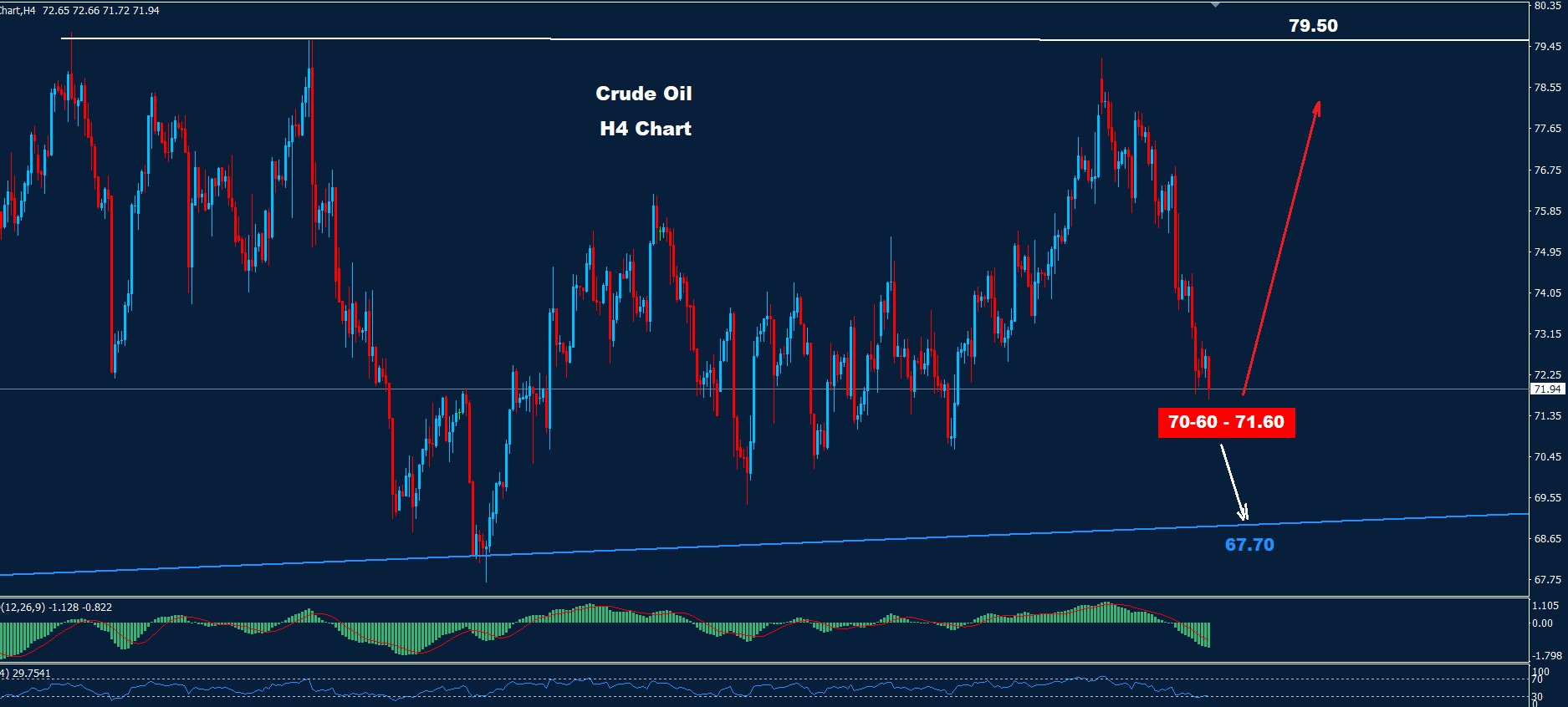1568x707 pixels.
Task: Click the 80.35 price on the axis
Action: click(1547, 6)
